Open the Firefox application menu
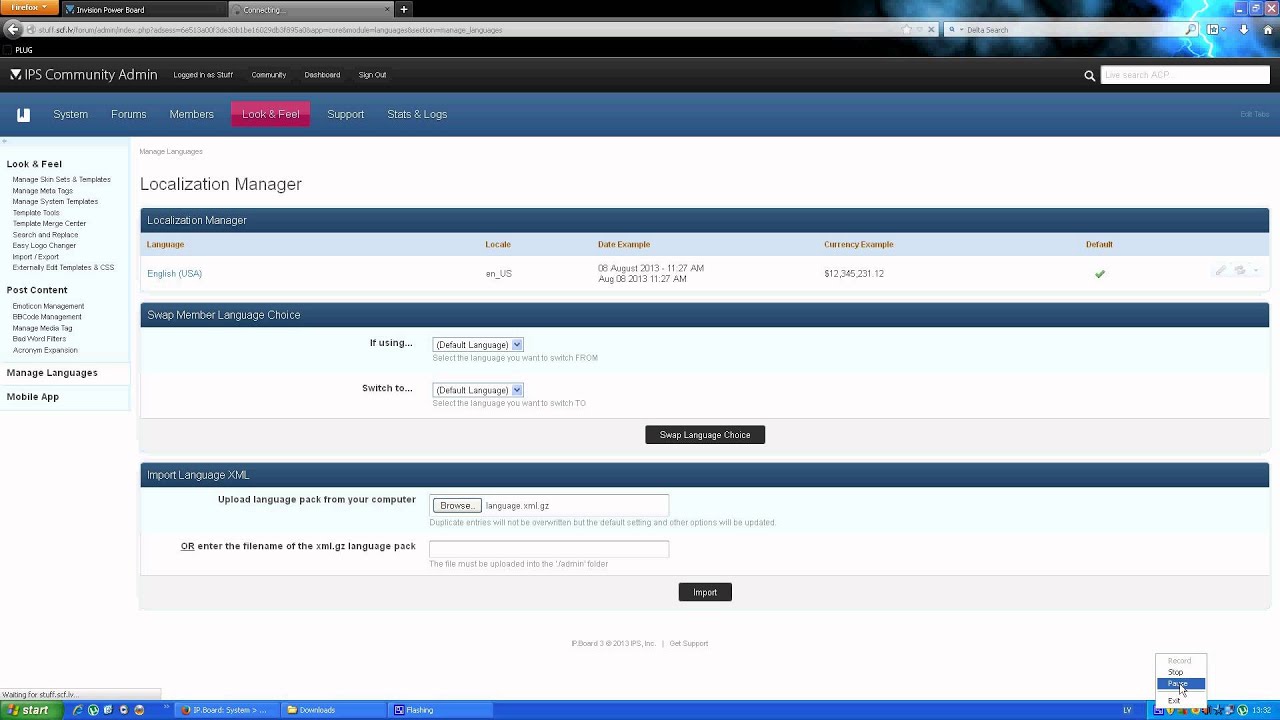Screen dimensions: 1280x720 click(x=29, y=8)
